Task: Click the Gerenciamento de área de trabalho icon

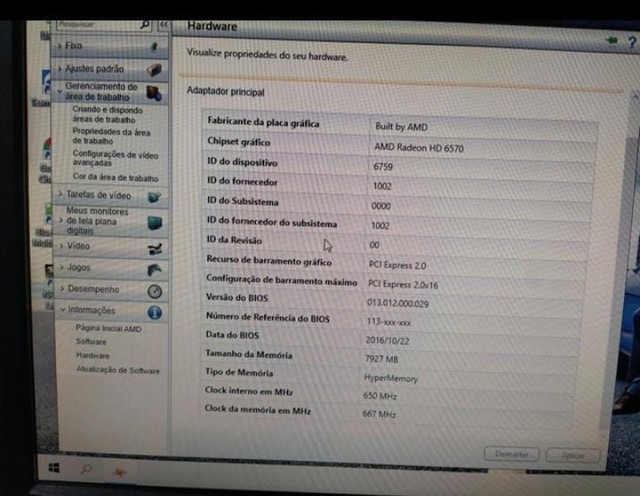Action: (x=154, y=93)
